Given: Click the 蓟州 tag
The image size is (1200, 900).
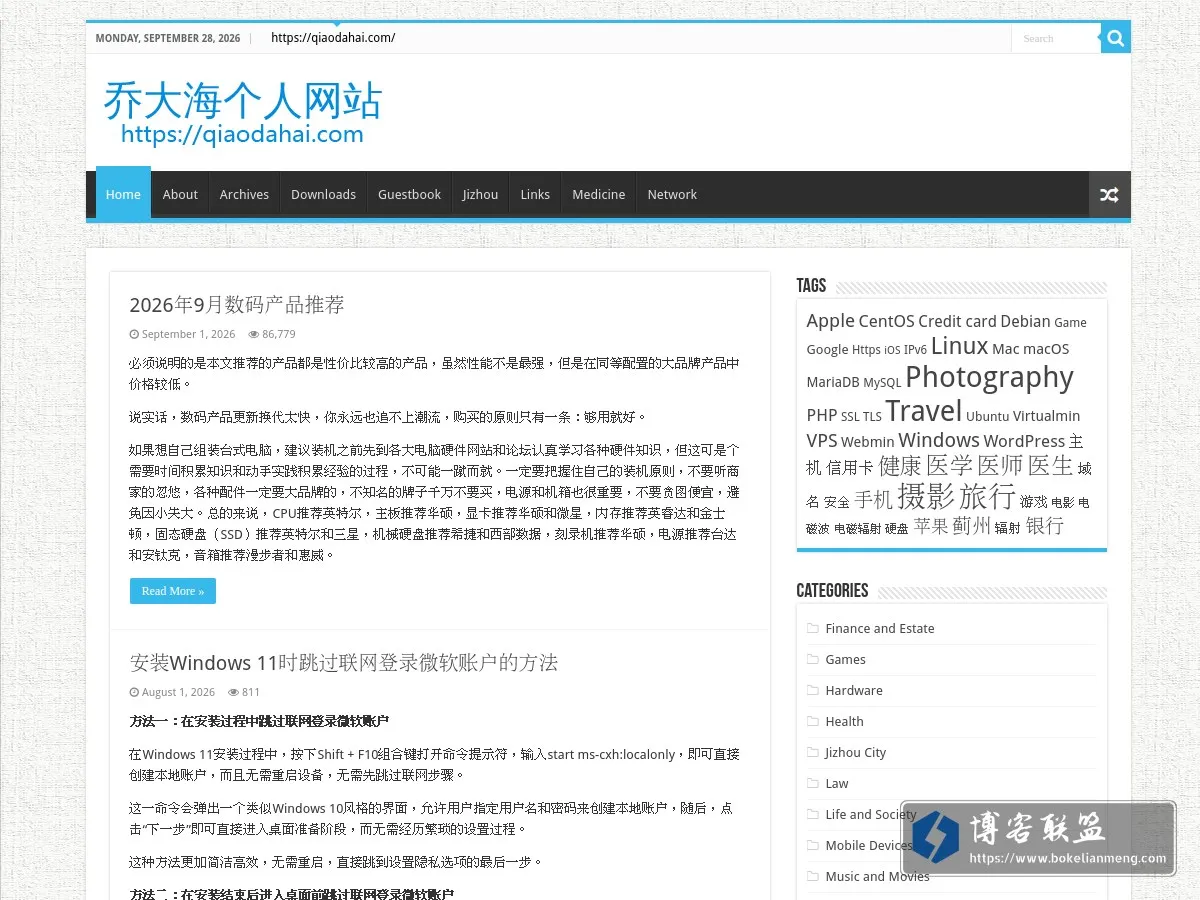Looking at the screenshot, I should (x=971, y=526).
